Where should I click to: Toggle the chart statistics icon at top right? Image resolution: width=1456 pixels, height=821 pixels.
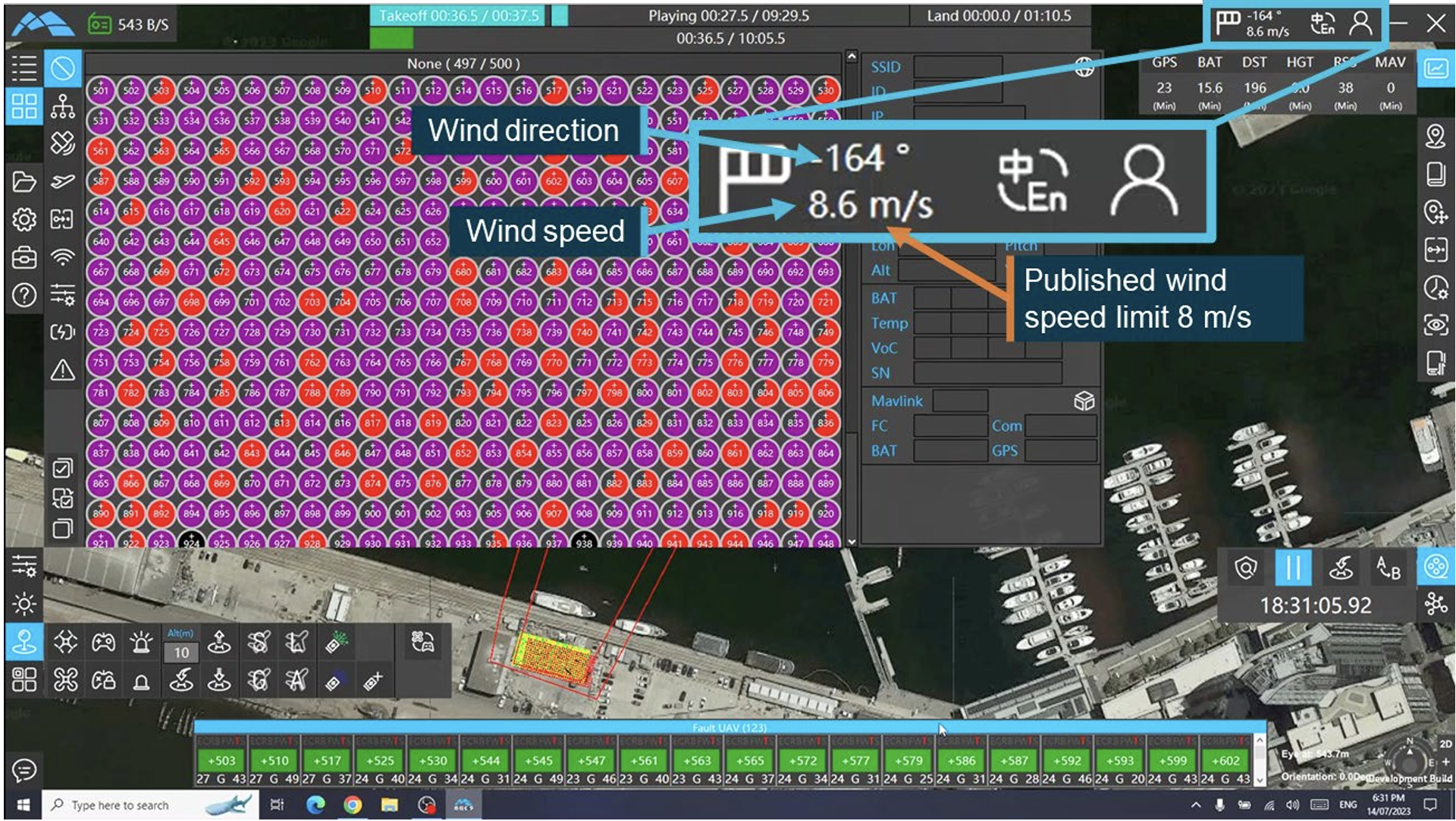[x=1436, y=69]
